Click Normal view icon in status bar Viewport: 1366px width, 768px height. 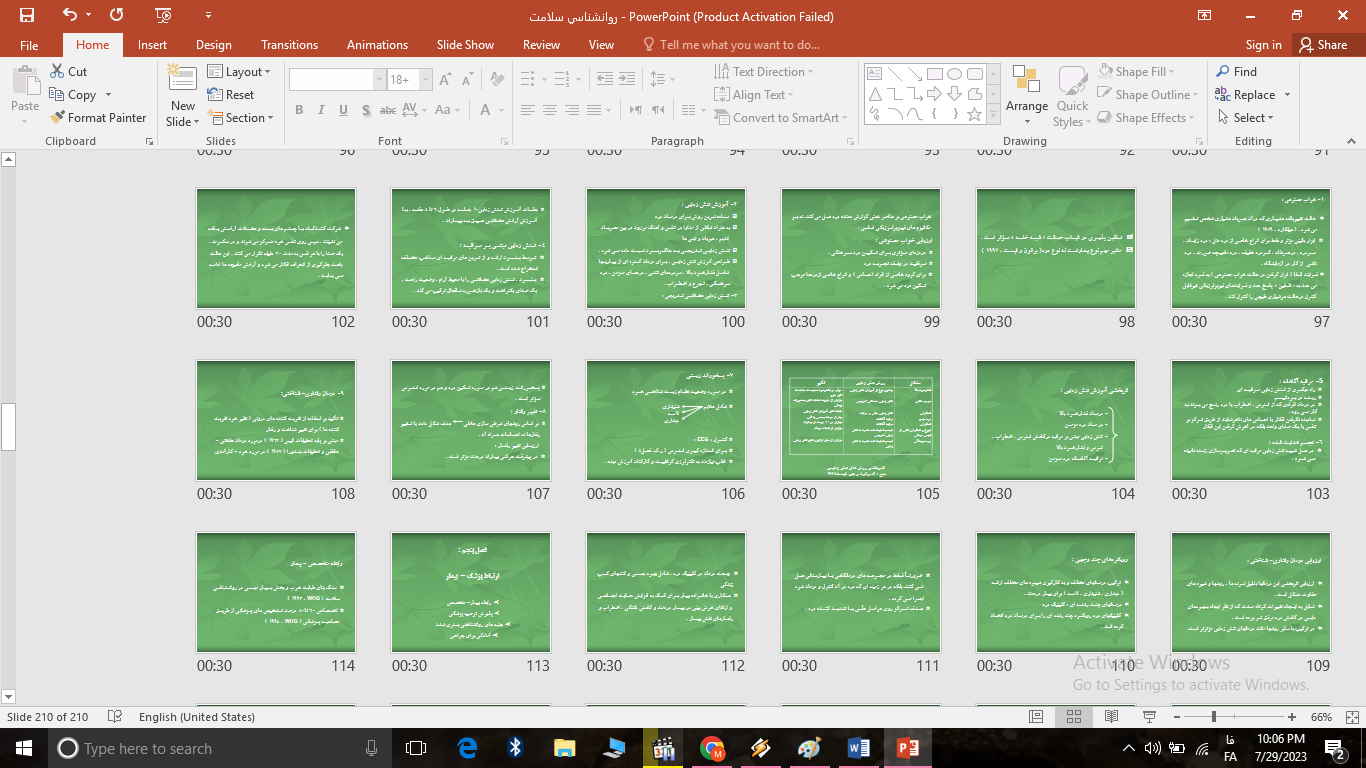click(1036, 717)
